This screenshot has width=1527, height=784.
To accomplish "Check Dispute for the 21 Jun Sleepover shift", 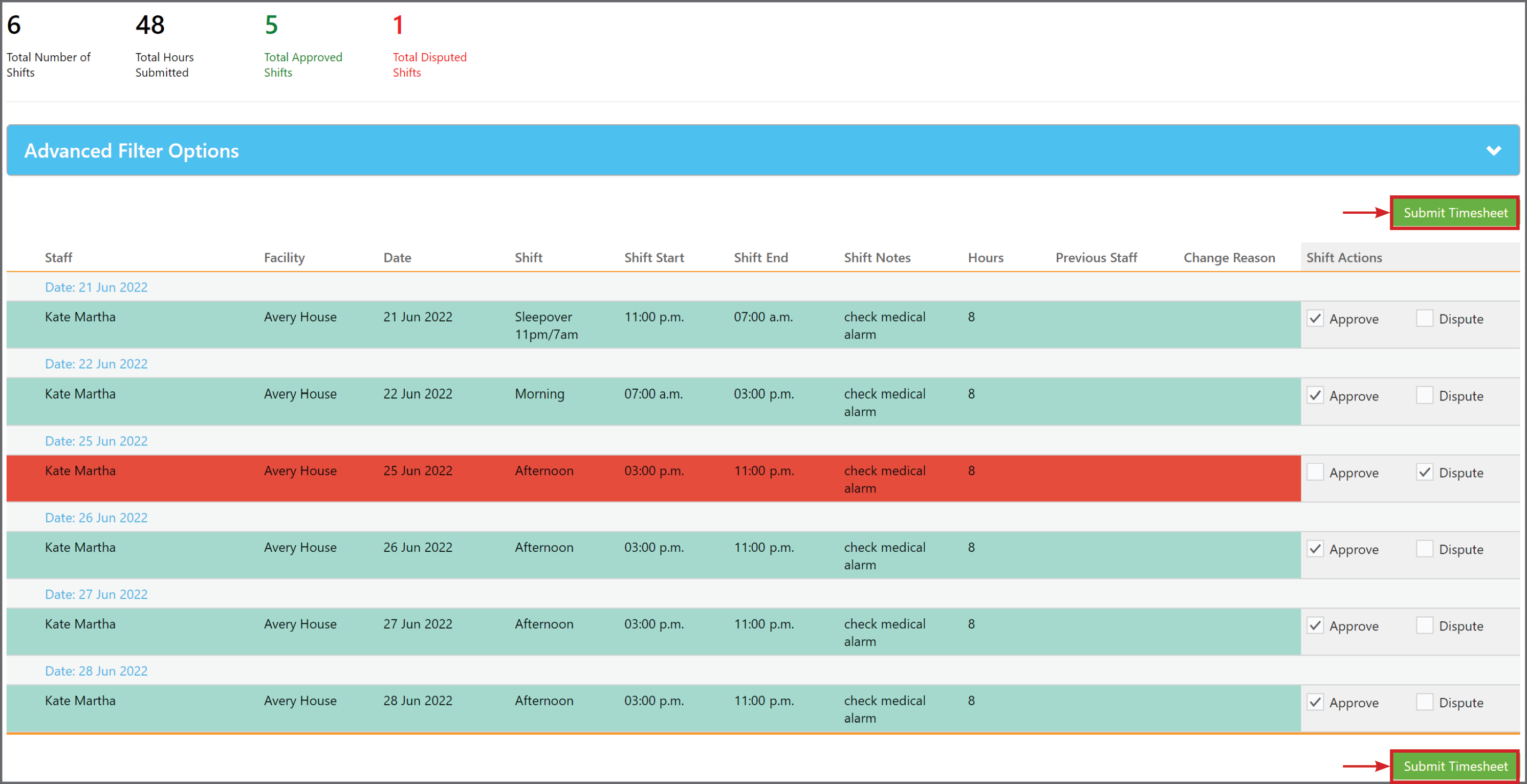I will [x=1425, y=318].
